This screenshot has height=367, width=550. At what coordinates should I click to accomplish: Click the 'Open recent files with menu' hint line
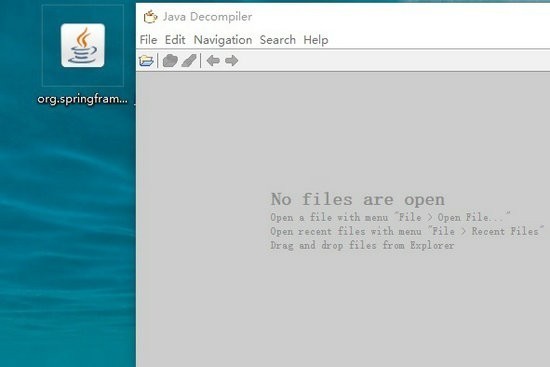tap(407, 231)
